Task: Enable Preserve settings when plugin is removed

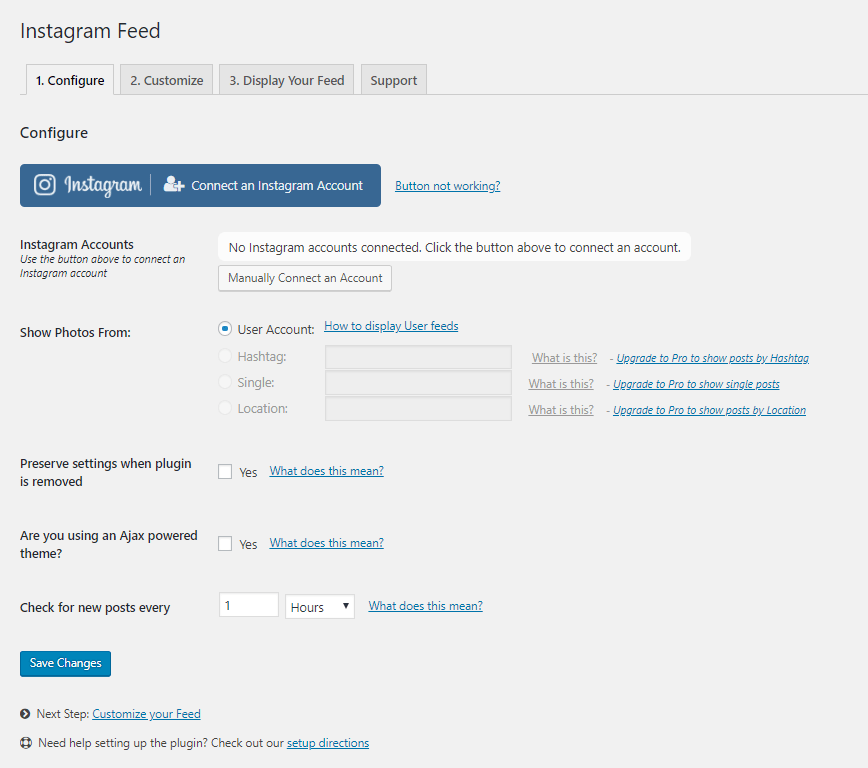Action: [225, 472]
